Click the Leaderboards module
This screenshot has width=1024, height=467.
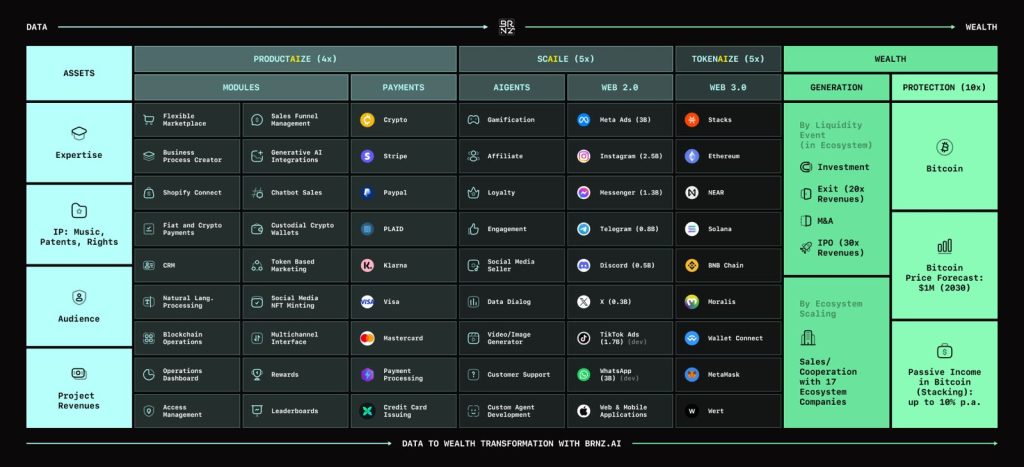[295, 411]
